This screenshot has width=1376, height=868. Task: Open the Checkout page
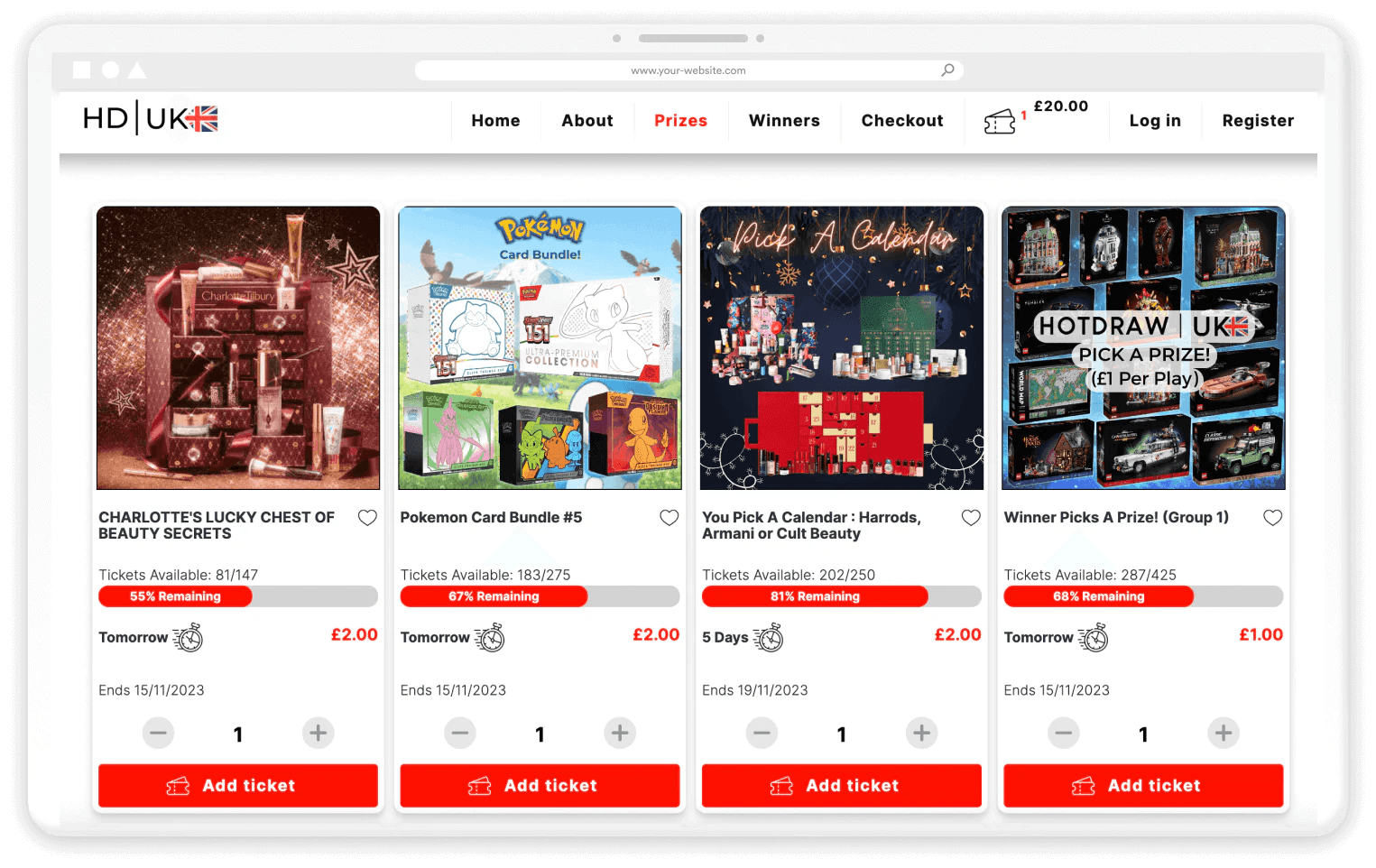pos(902,121)
